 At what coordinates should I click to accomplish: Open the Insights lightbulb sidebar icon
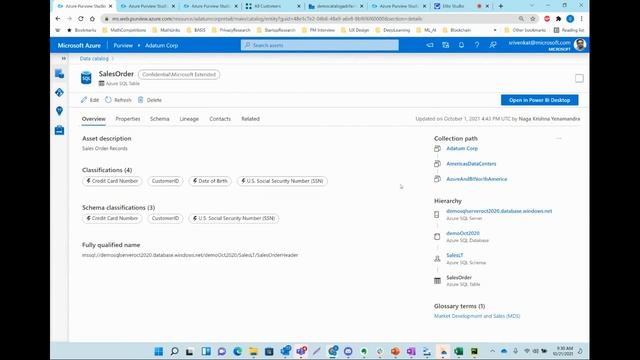click(x=59, y=111)
